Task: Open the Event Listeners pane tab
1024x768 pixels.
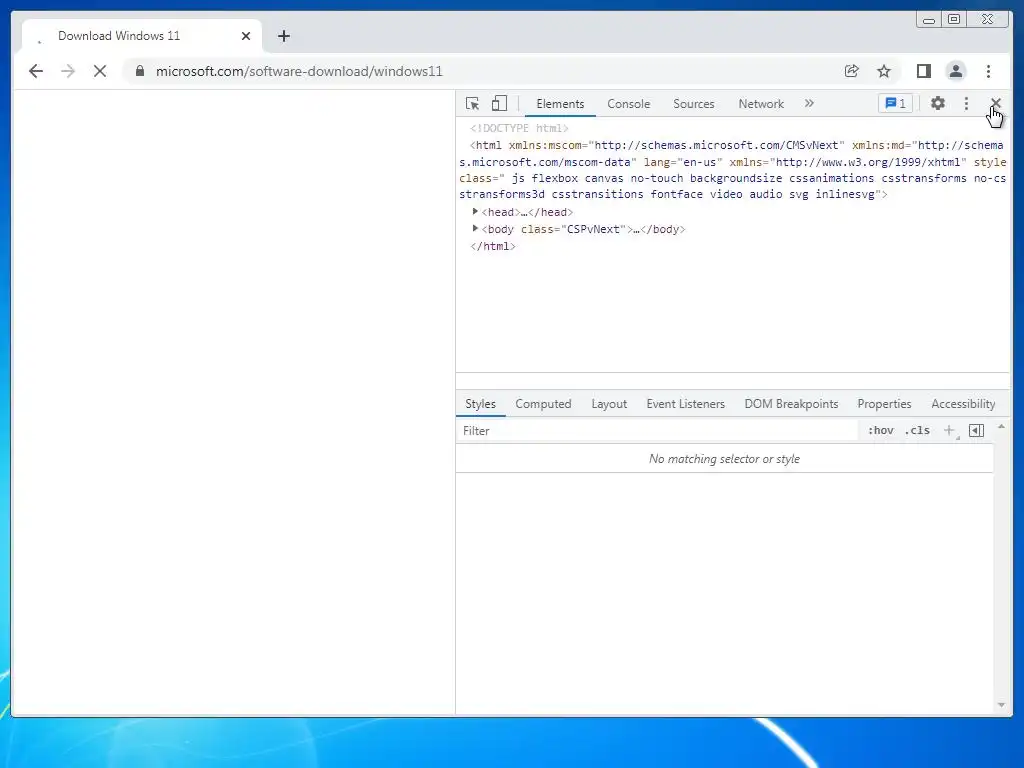Action: click(x=686, y=404)
